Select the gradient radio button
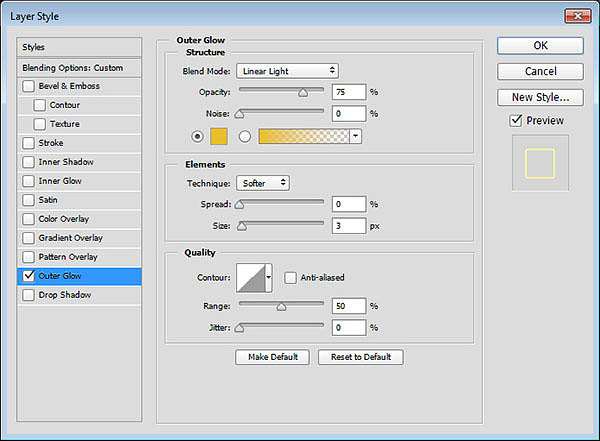600x441 pixels. point(245,136)
